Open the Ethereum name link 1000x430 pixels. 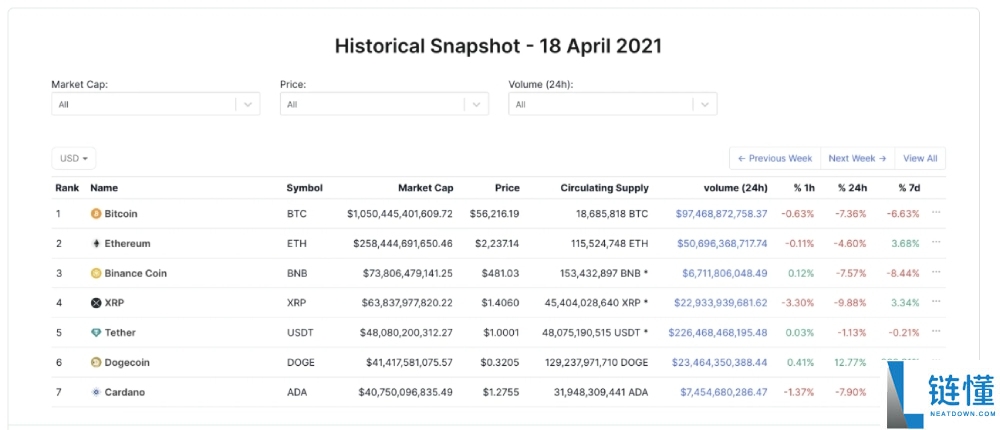(x=127, y=244)
